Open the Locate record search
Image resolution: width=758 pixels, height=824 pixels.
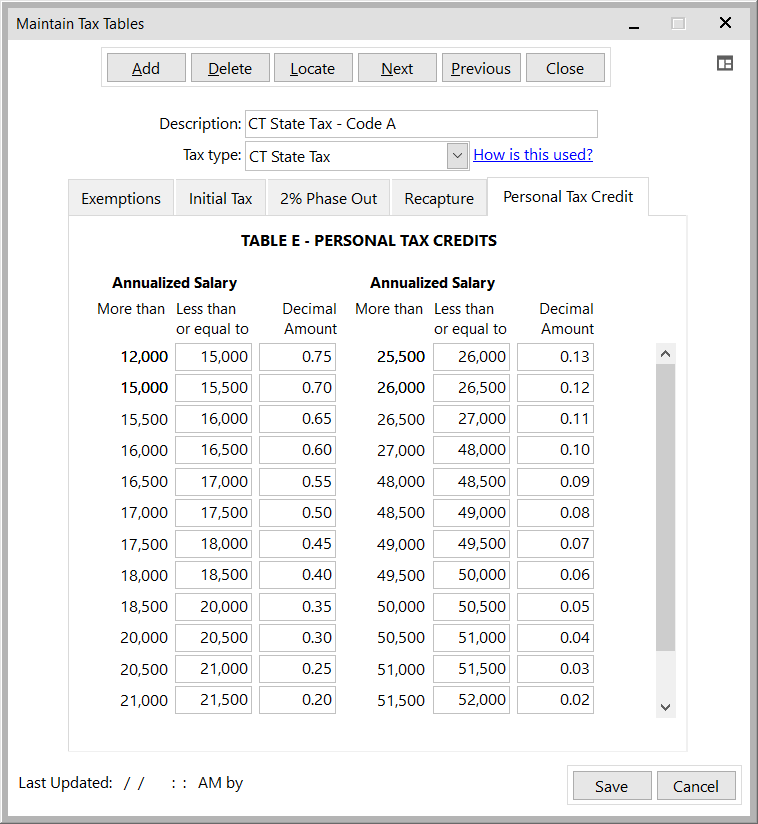pyautogui.click(x=313, y=68)
